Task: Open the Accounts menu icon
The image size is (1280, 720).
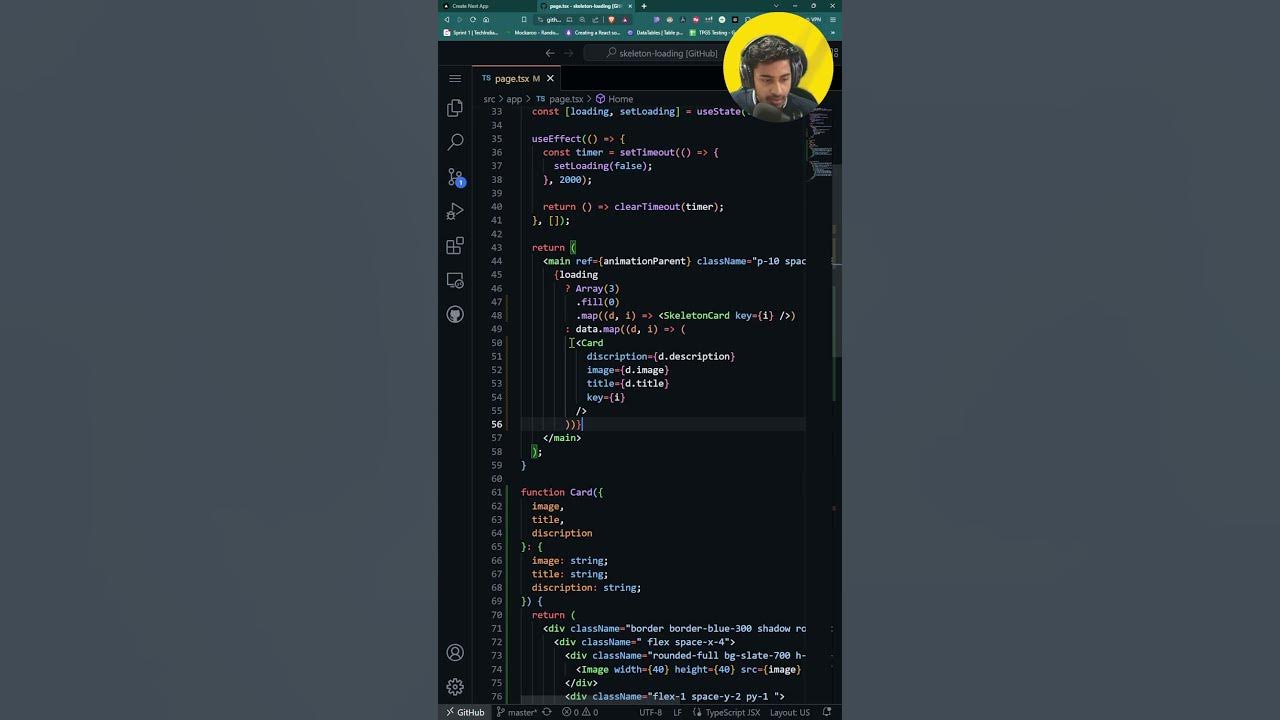Action: [x=455, y=652]
